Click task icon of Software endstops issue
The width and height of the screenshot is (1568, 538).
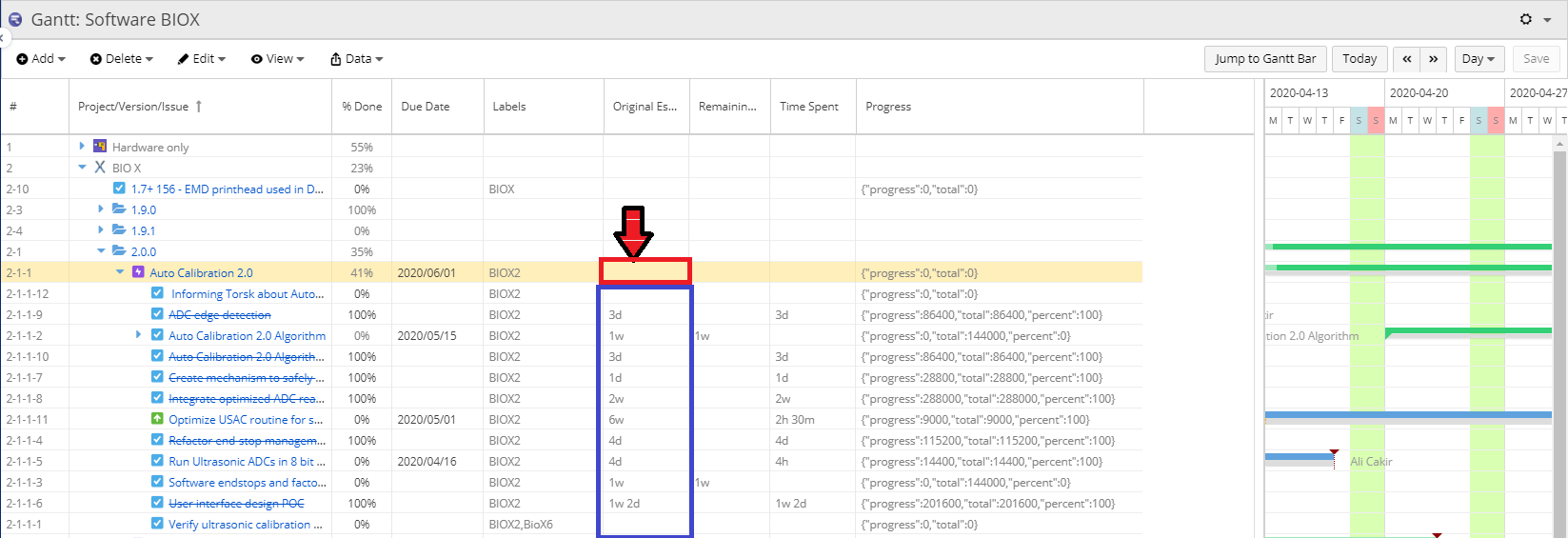pyautogui.click(x=157, y=482)
